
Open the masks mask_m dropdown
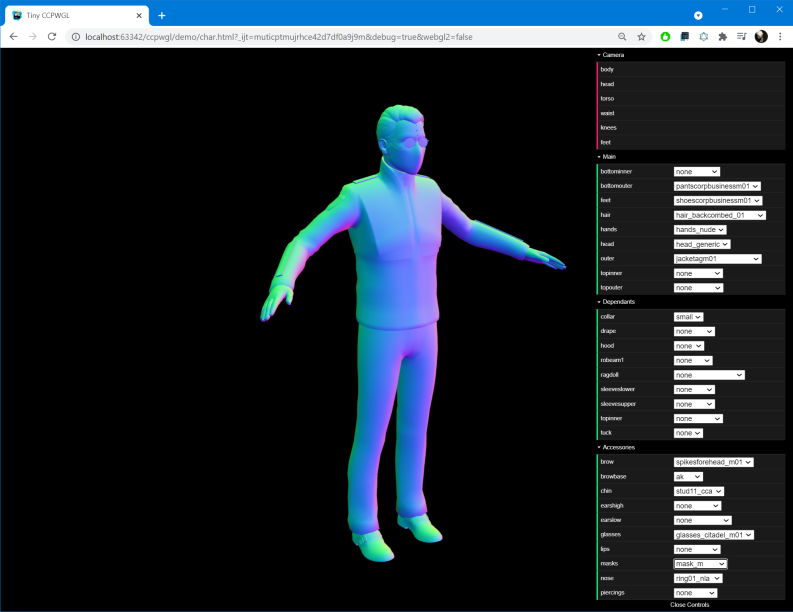[x=700, y=564]
